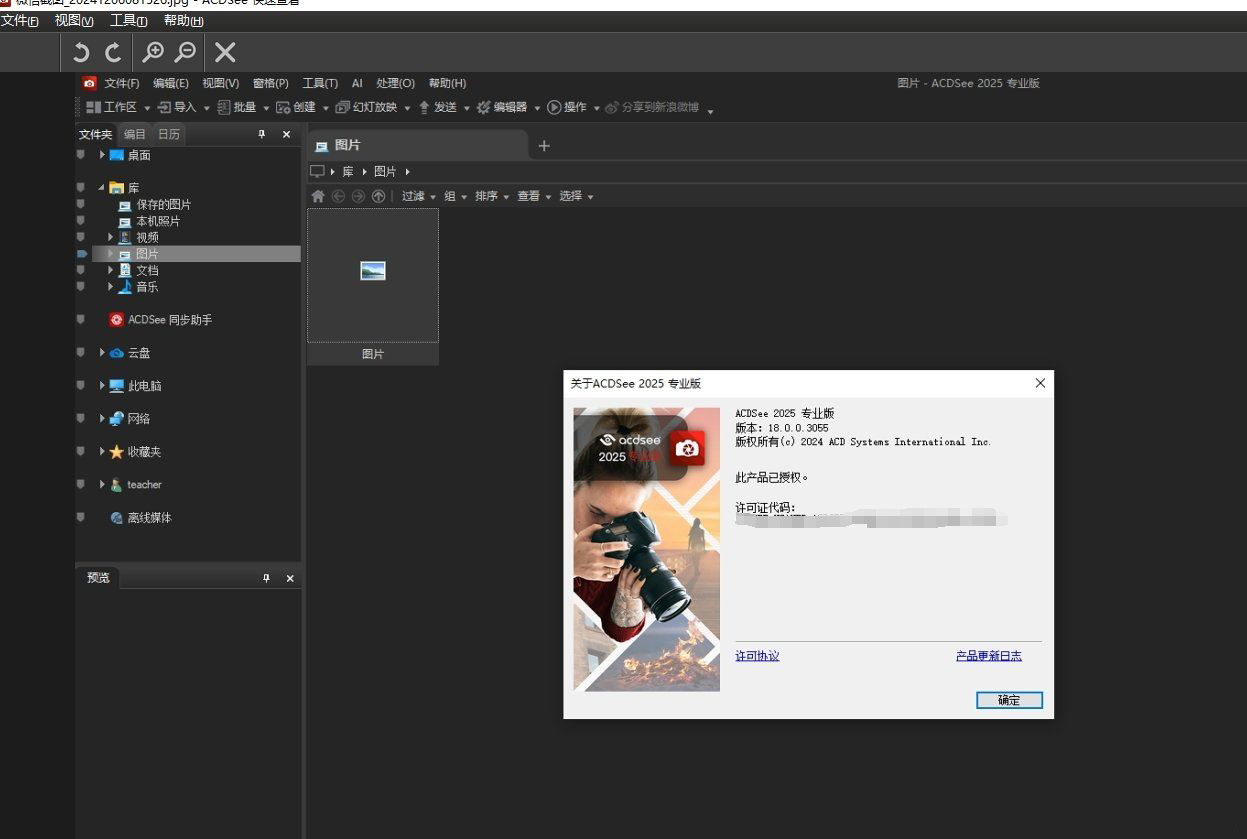Toggle easy-select marker for 音乐 row
Viewport: 1247px width, 839px height.
pyautogui.click(x=81, y=286)
